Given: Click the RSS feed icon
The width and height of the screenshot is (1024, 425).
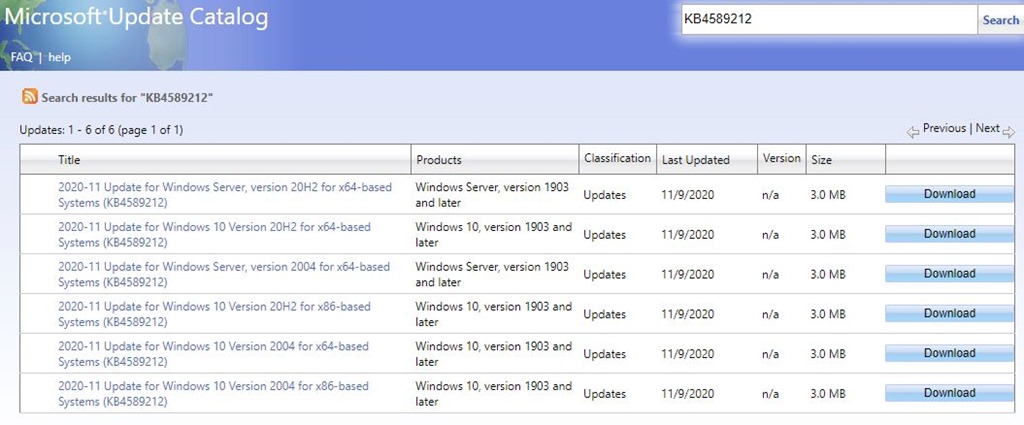Looking at the screenshot, I should click(30, 97).
